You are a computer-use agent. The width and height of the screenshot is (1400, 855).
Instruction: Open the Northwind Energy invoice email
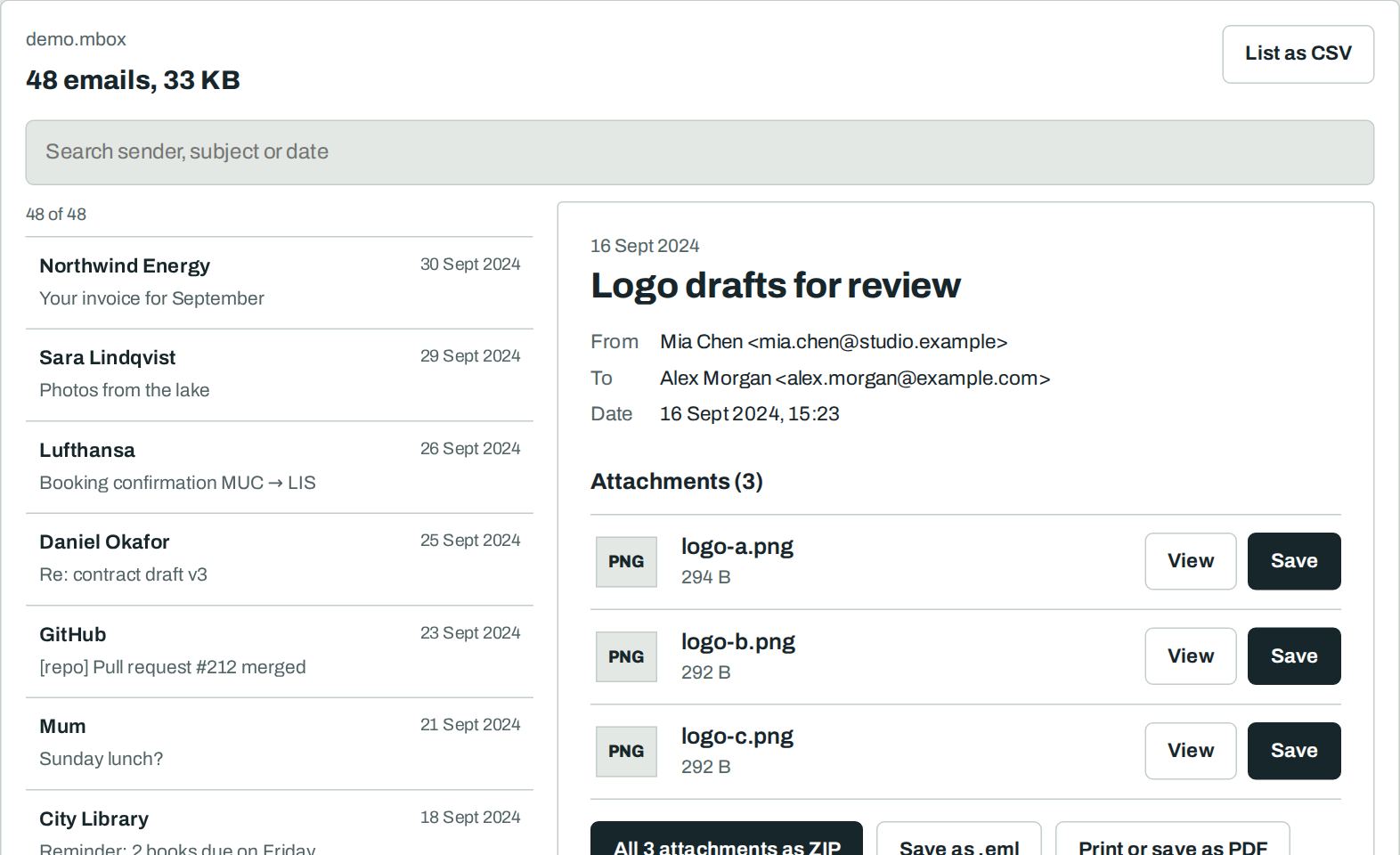[279, 282]
